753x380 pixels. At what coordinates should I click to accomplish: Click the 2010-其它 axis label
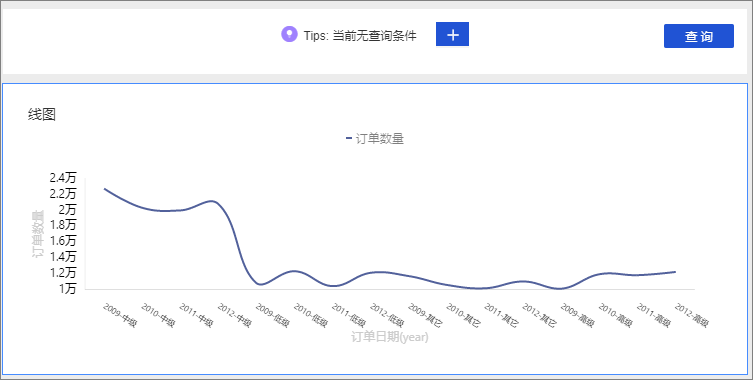coord(463,315)
